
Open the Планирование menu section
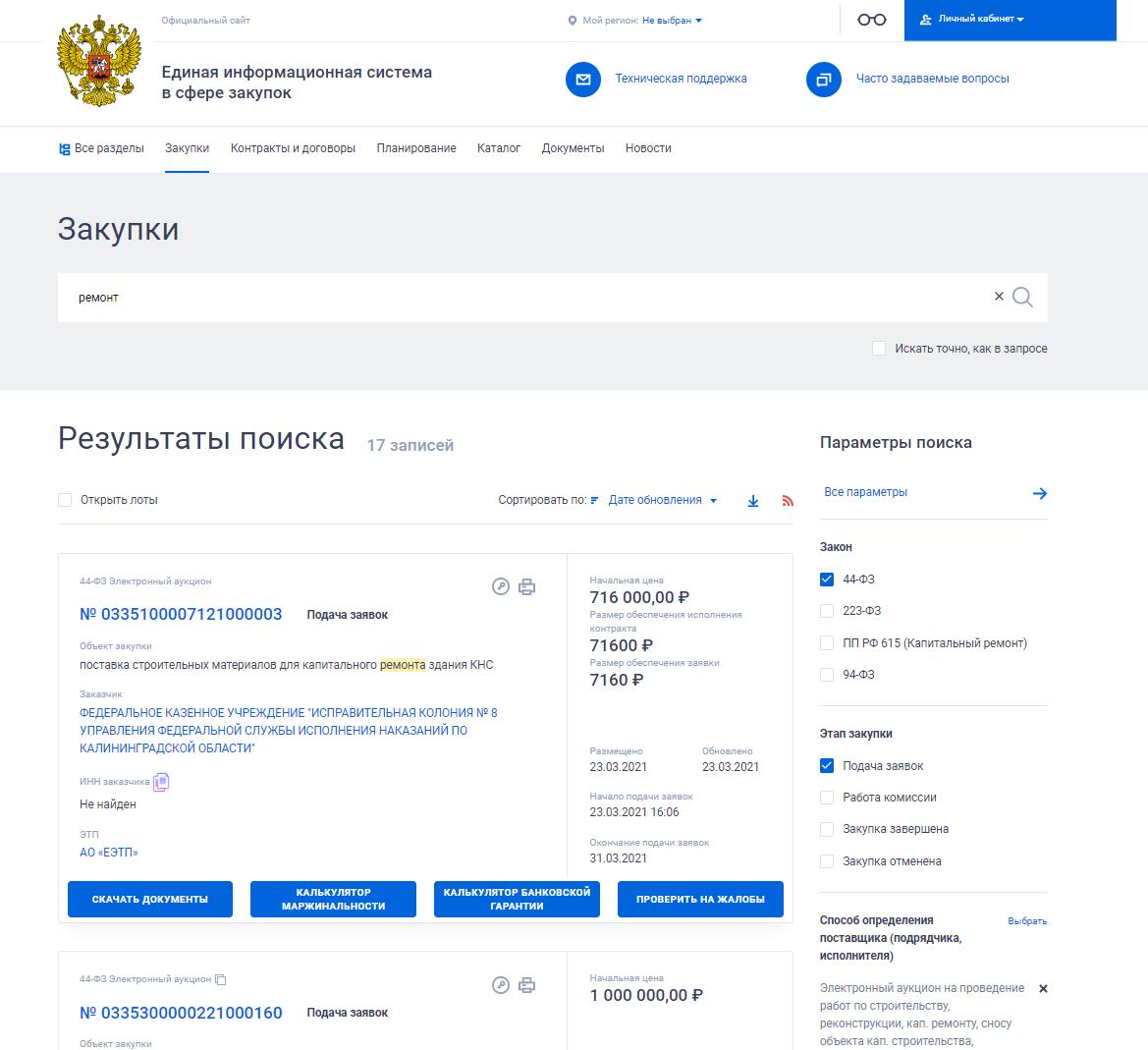415,148
